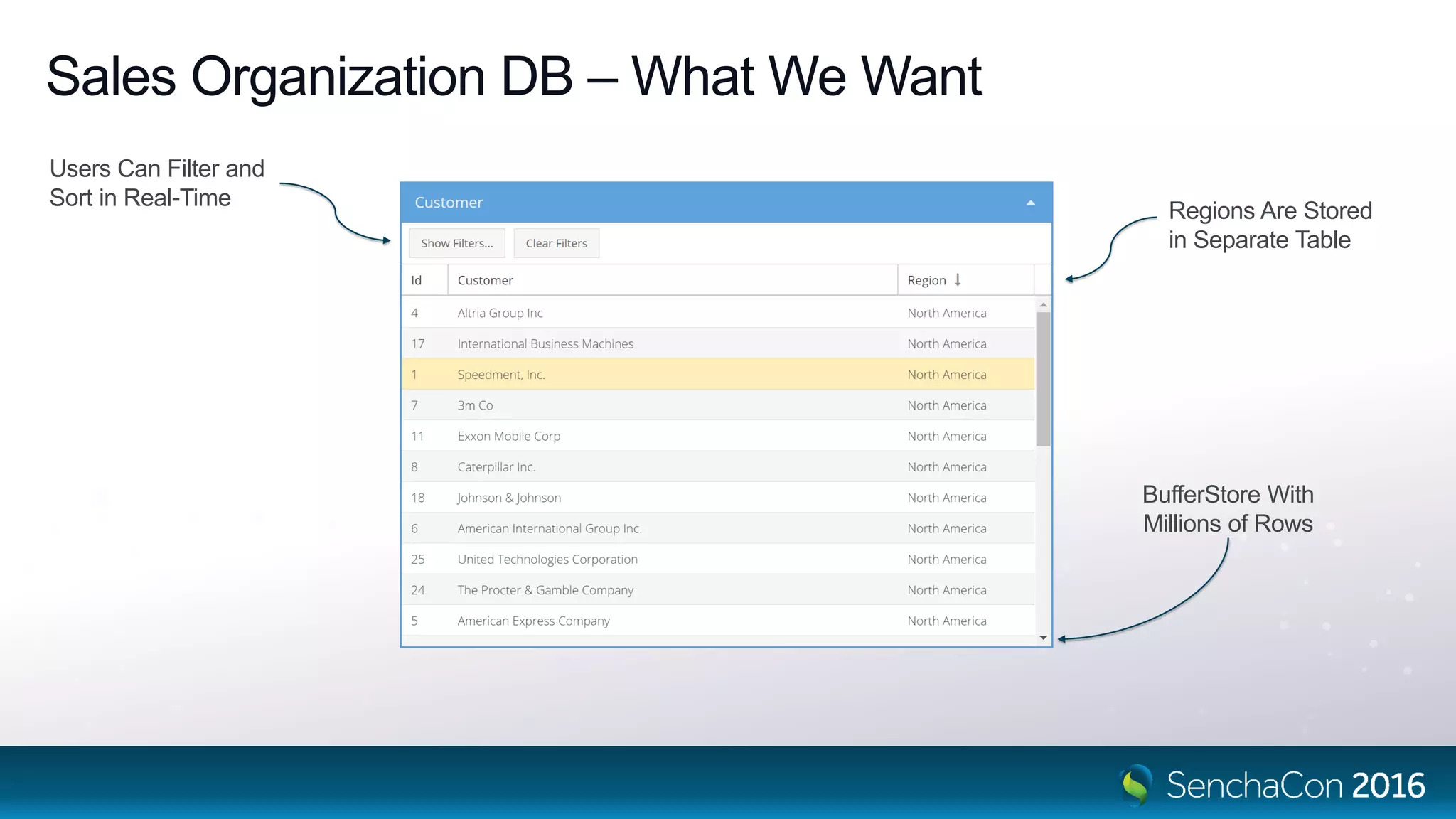Click Id cell 17

[425, 343]
